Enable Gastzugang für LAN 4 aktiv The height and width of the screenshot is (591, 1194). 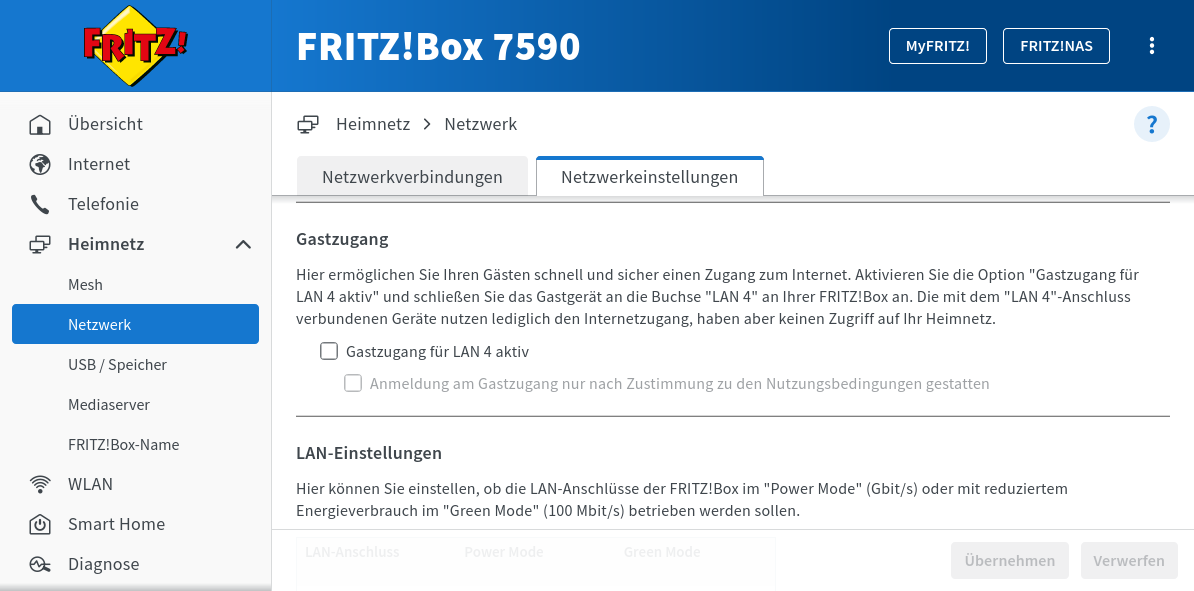point(329,351)
